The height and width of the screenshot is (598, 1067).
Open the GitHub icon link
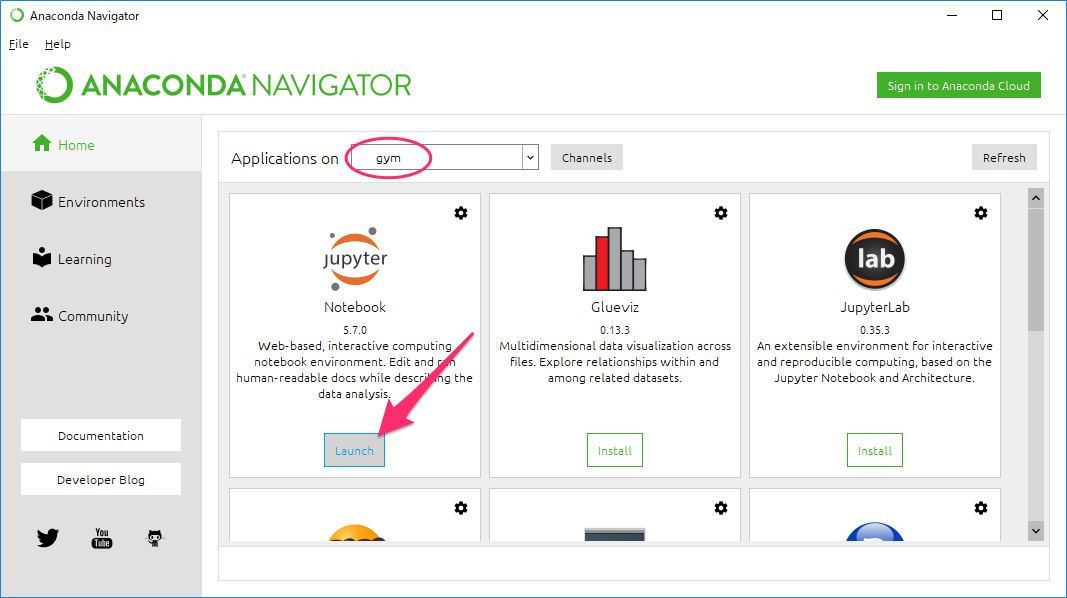pyautogui.click(x=155, y=538)
